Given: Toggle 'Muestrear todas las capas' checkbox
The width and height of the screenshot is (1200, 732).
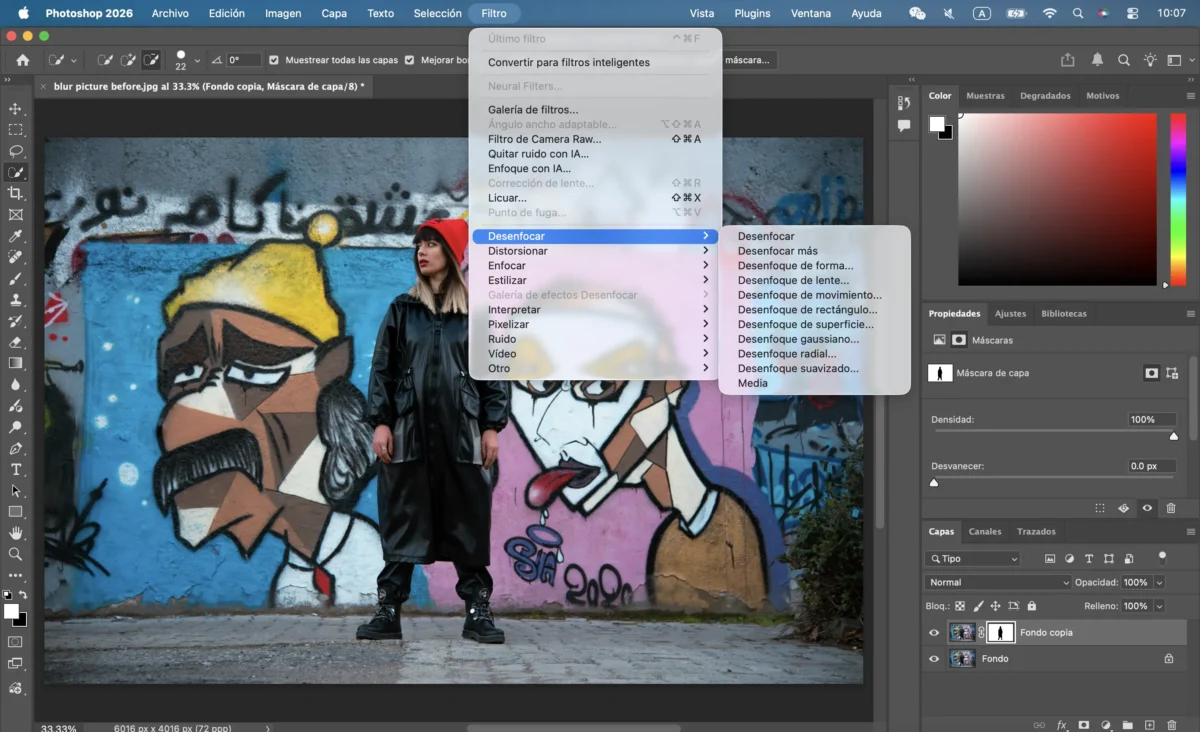Looking at the screenshot, I should pos(275,60).
